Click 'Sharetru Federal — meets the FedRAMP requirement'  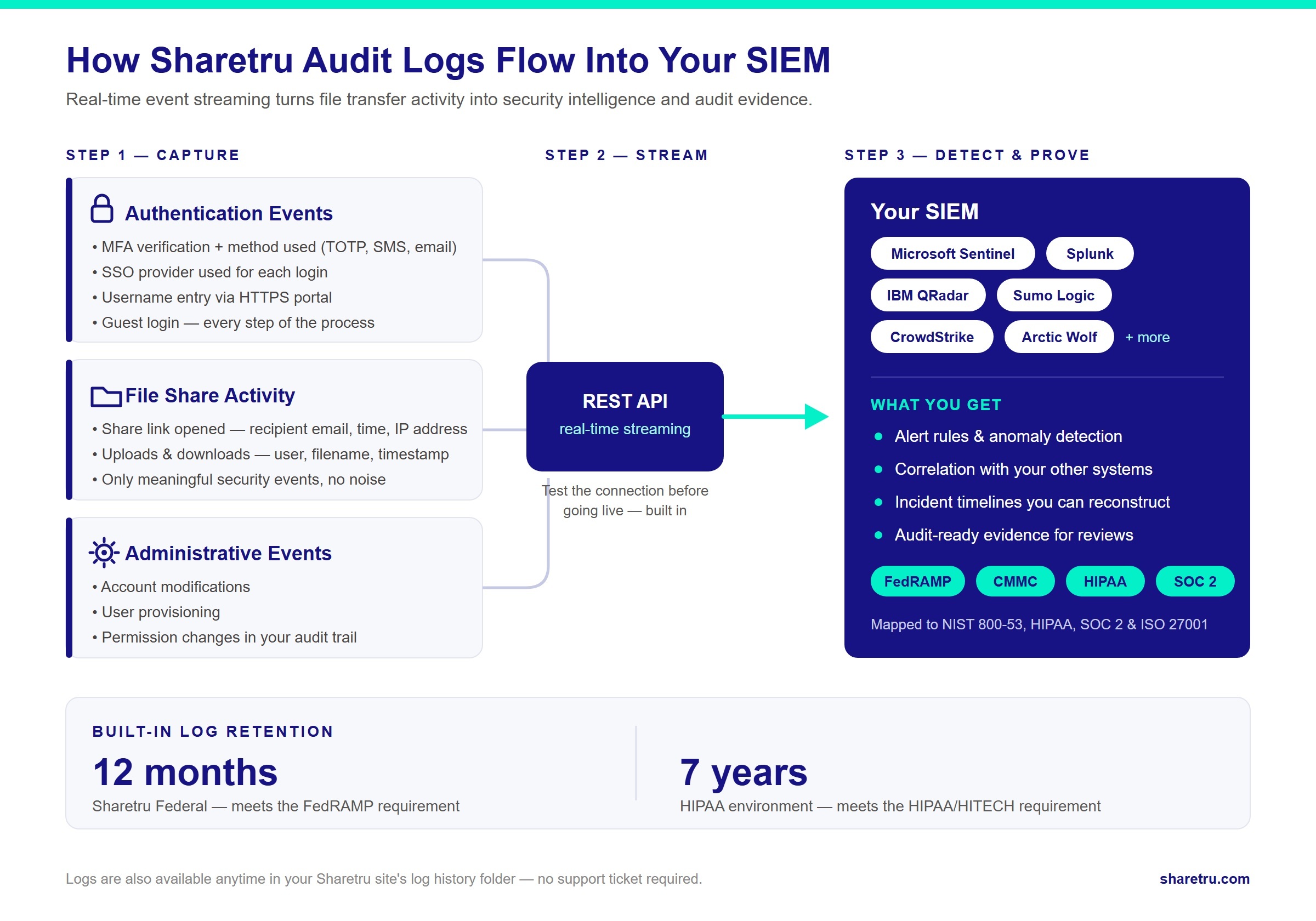pos(276,806)
